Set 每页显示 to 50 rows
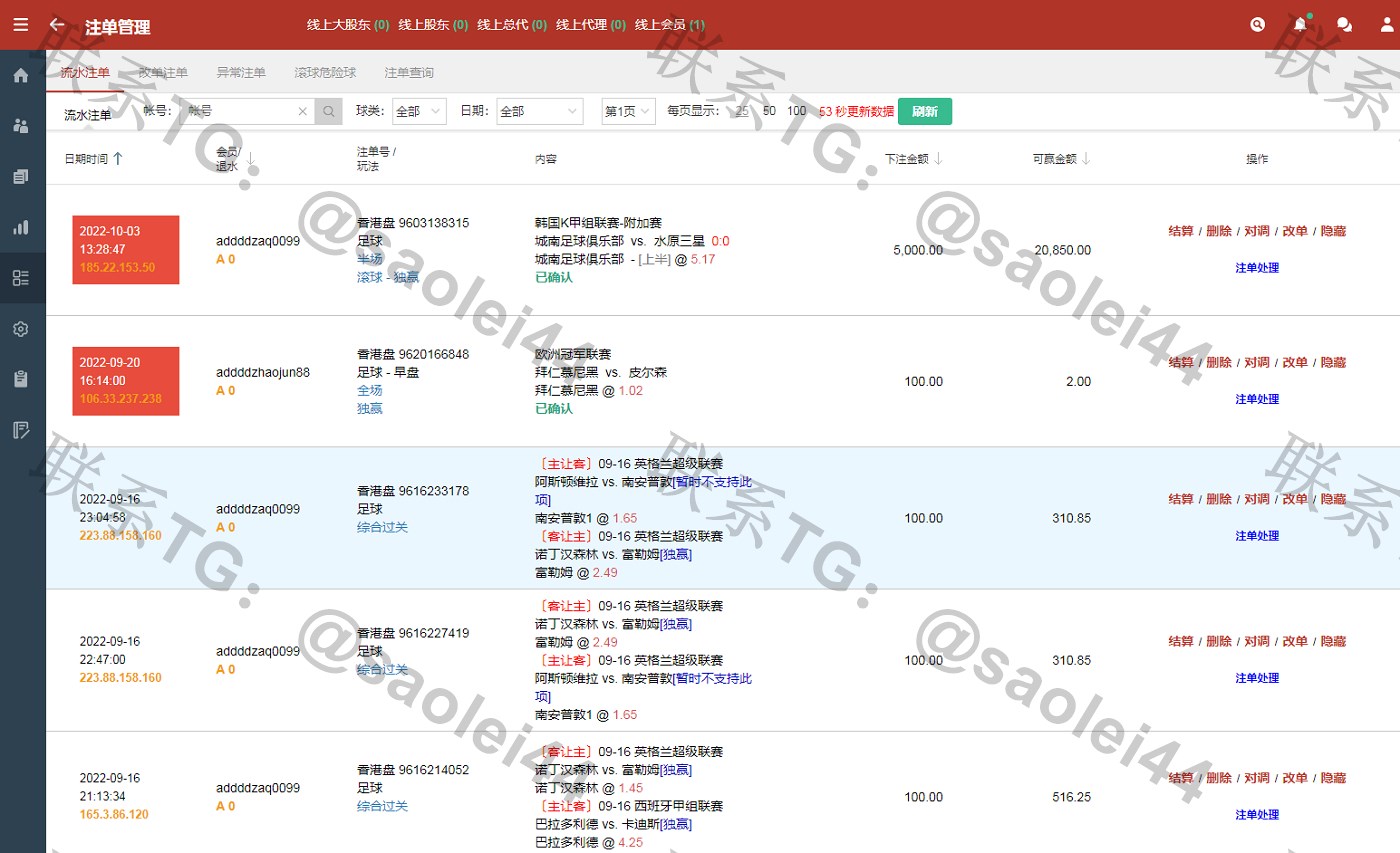 pos(769,111)
